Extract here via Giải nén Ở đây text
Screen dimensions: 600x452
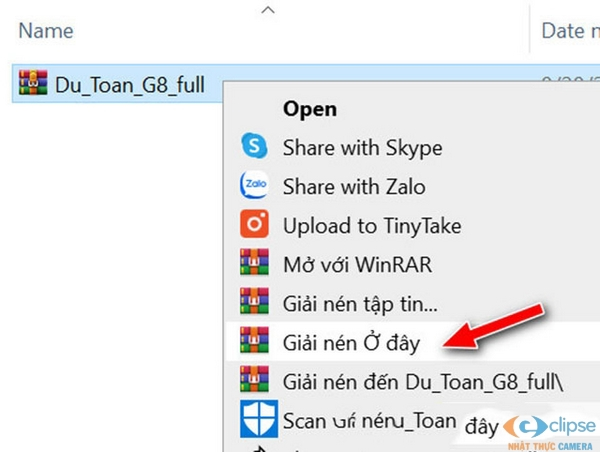point(351,342)
